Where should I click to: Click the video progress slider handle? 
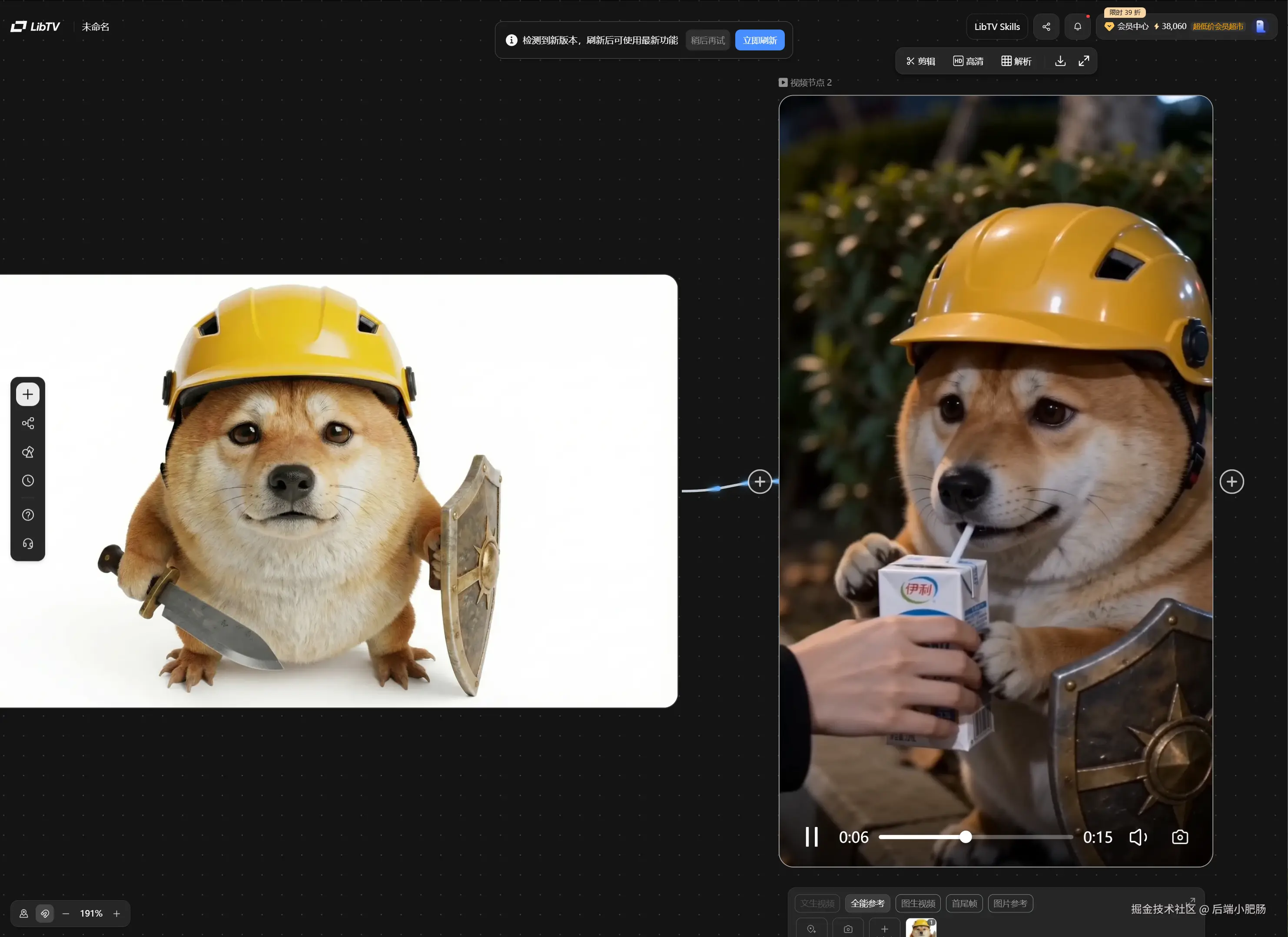tap(966, 837)
